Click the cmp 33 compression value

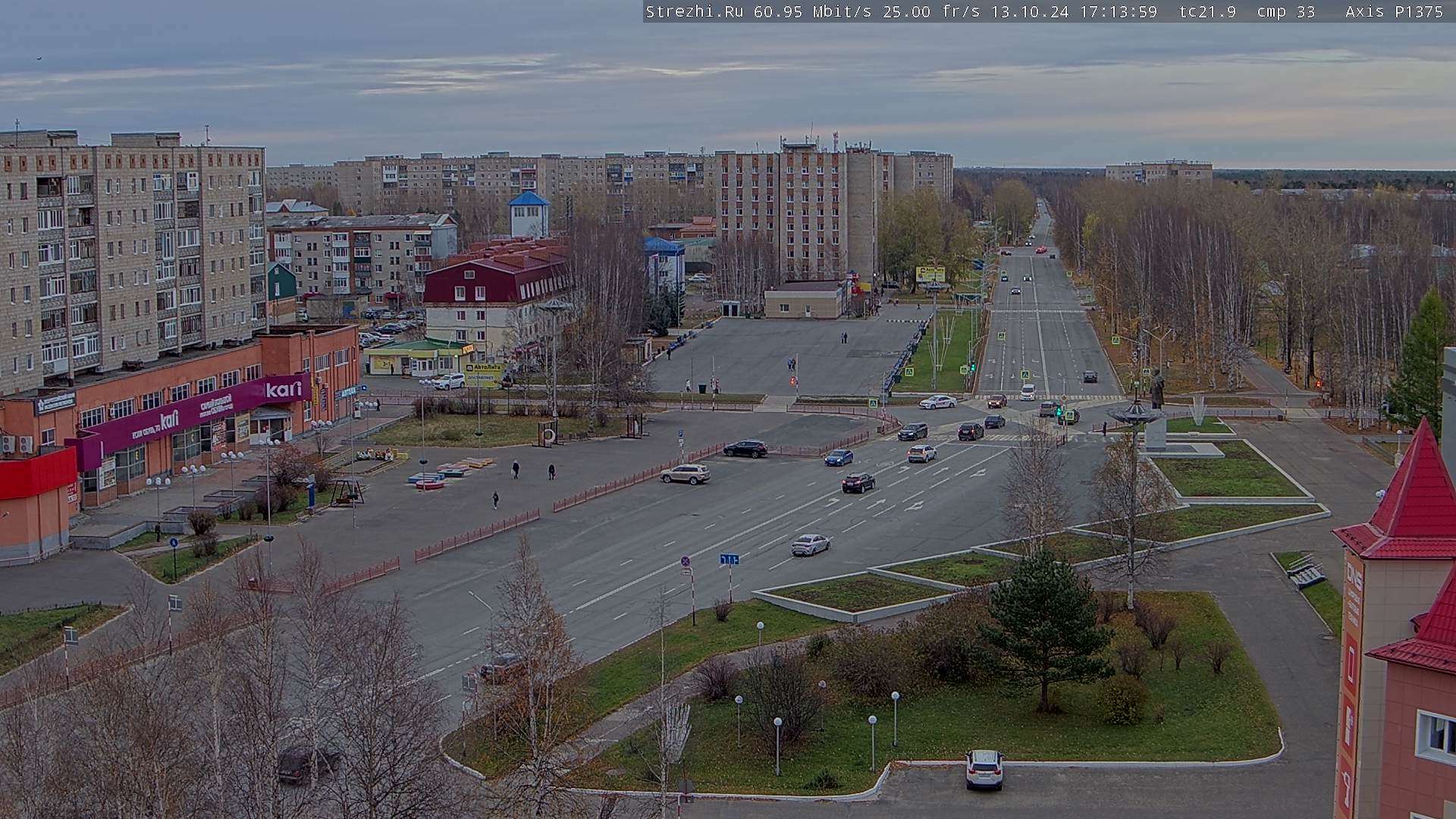pos(1285,11)
